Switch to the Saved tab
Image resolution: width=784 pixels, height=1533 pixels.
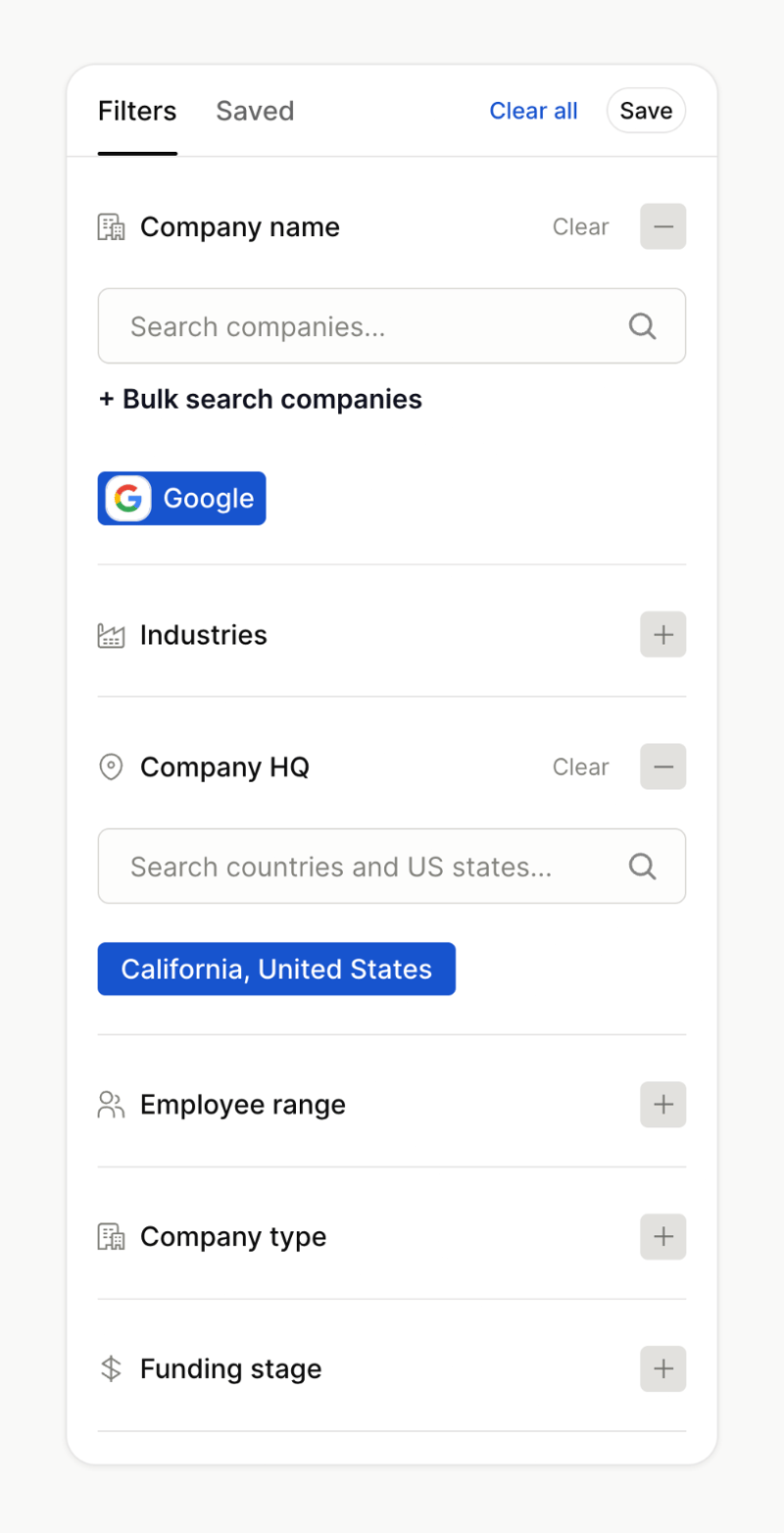255,111
